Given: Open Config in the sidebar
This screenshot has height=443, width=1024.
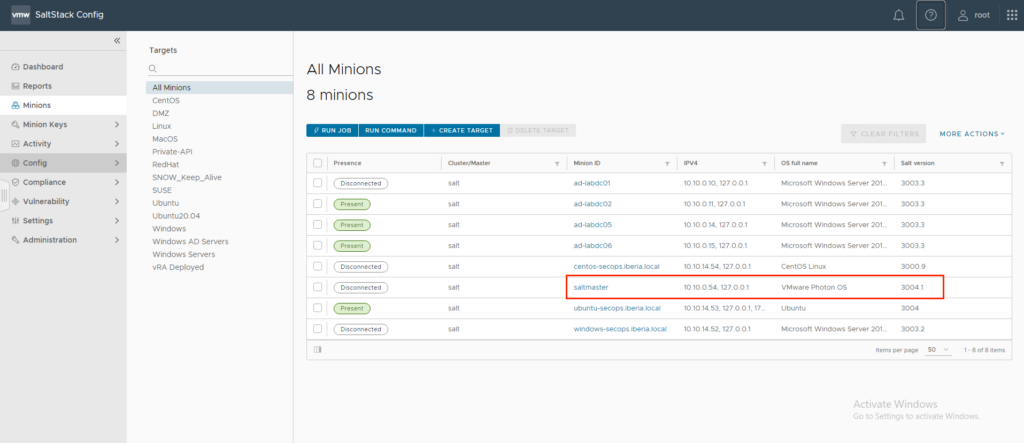Looking at the screenshot, I should 35,163.
